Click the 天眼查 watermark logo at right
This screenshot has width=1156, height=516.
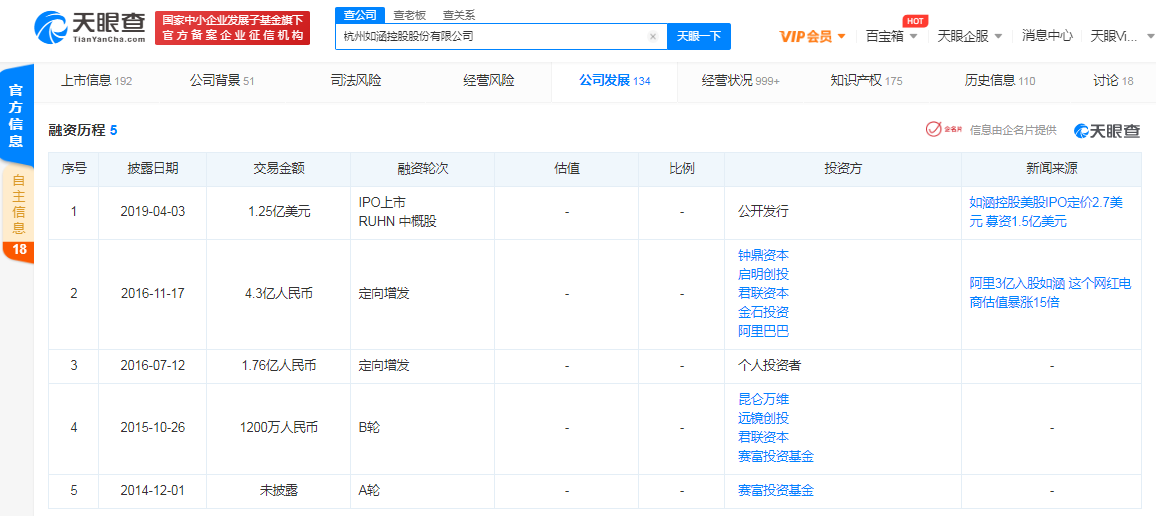click(x=1107, y=131)
